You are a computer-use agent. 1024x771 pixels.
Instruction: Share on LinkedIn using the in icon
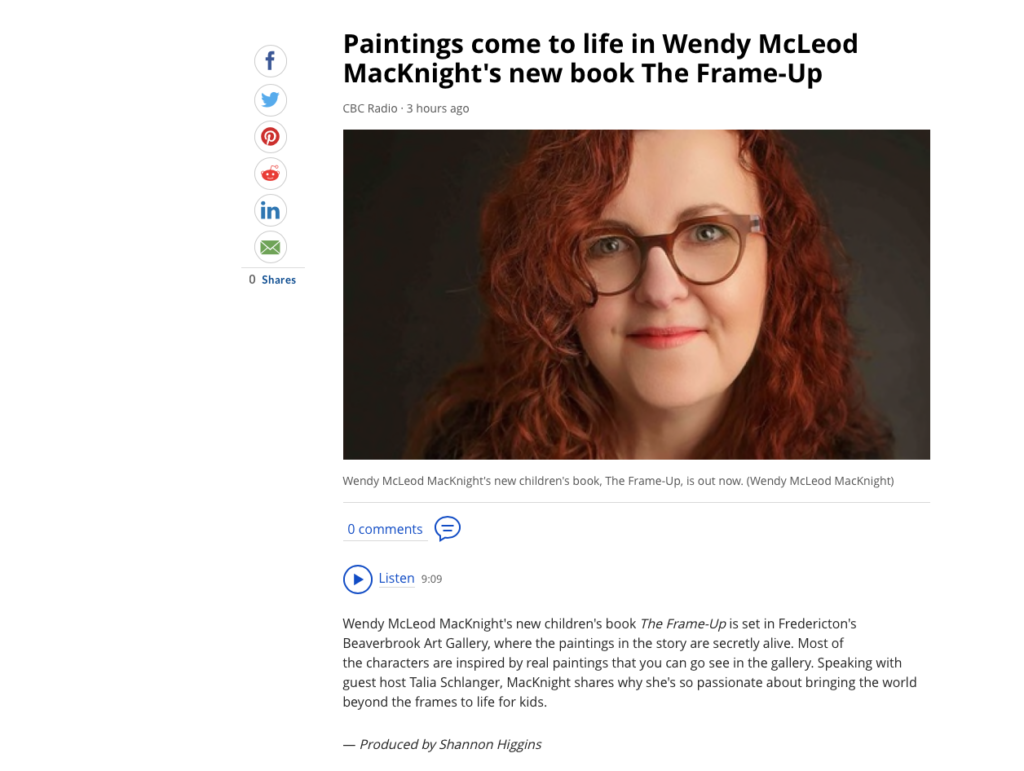click(270, 210)
